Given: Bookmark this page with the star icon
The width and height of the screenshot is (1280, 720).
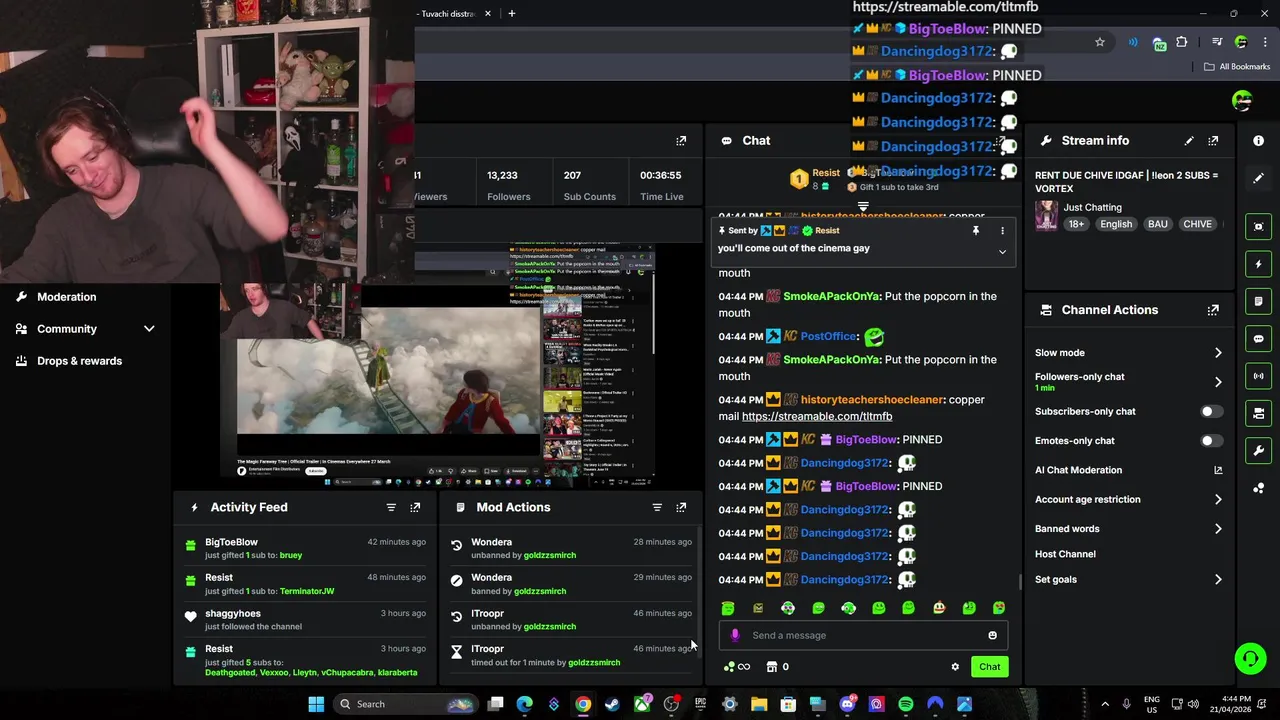Looking at the screenshot, I should (1100, 42).
